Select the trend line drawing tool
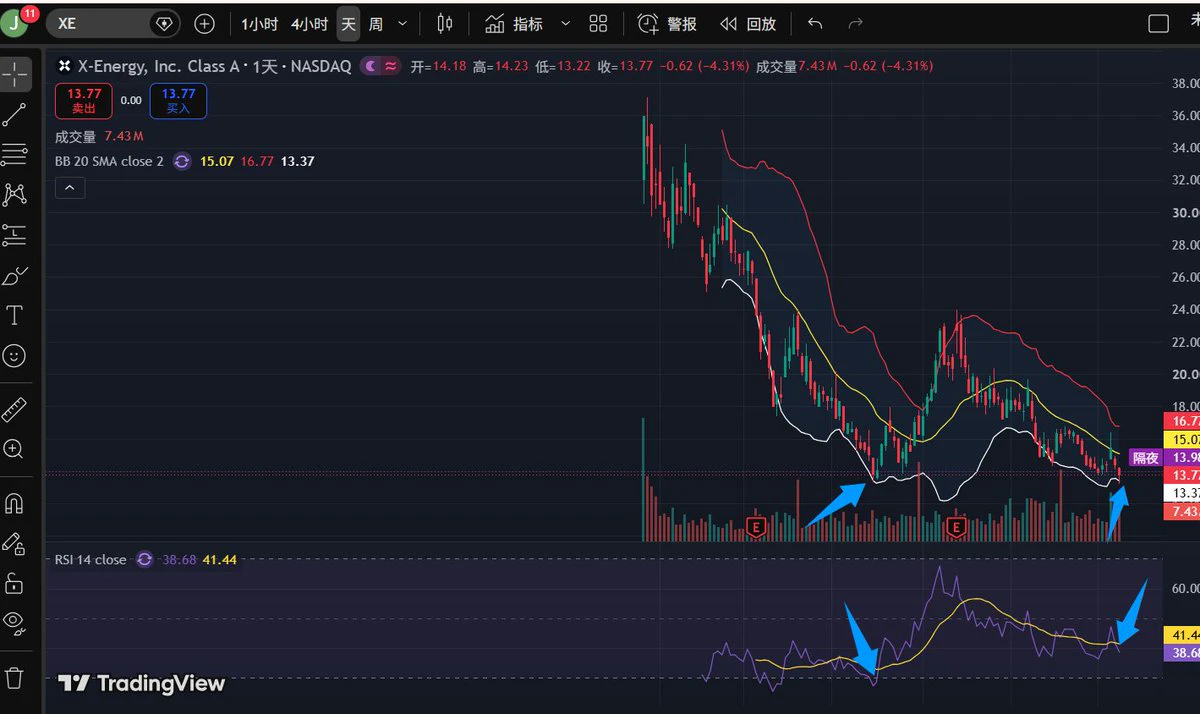This screenshot has height=714, width=1200. coord(15,115)
